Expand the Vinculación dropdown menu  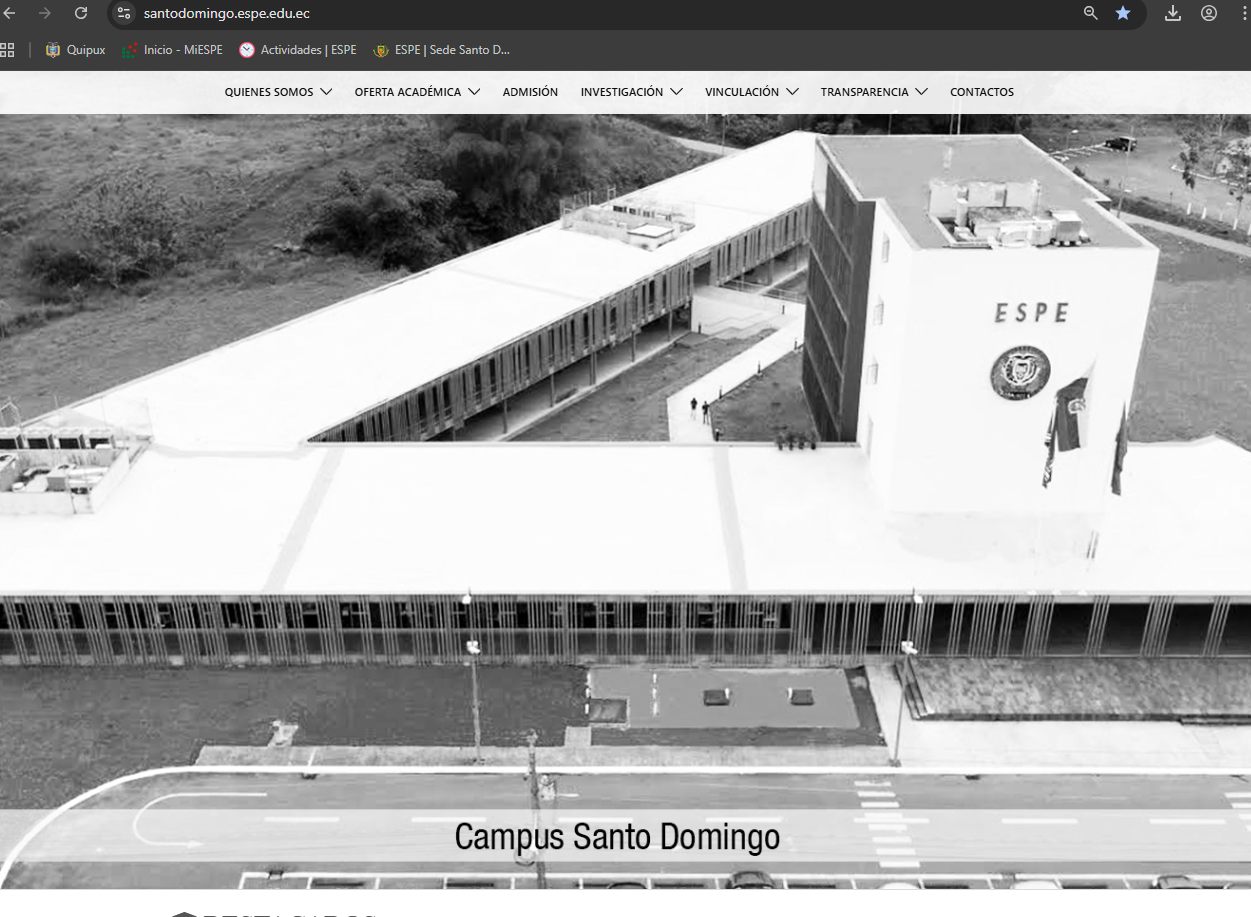(751, 92)
